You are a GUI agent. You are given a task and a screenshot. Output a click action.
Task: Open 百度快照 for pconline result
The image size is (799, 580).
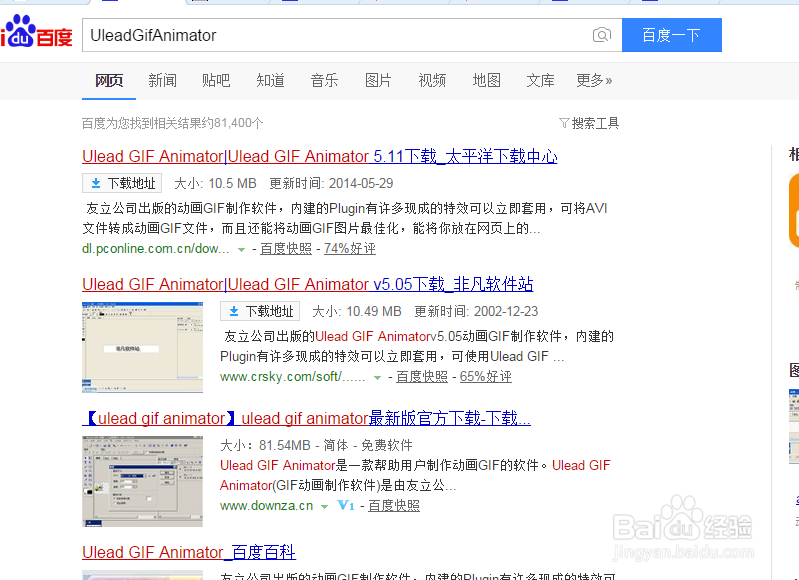click(286, 249)
